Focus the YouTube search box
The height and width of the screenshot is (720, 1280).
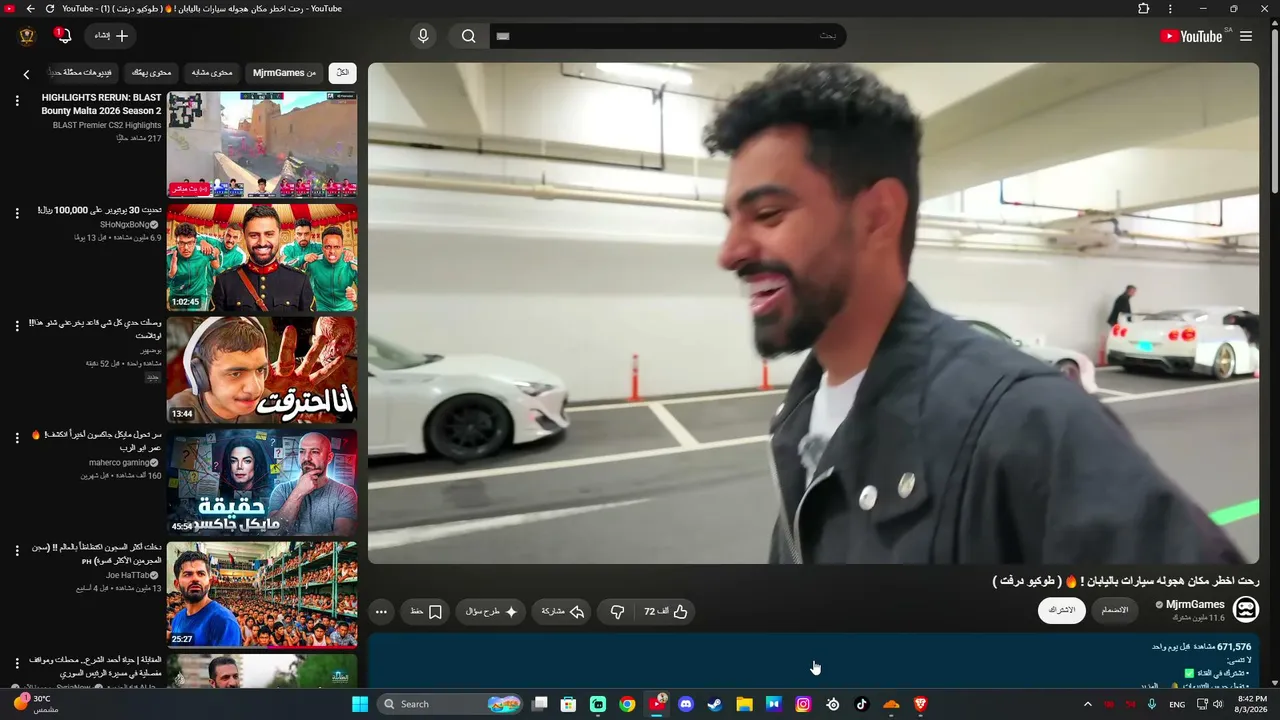pos(668,36)
